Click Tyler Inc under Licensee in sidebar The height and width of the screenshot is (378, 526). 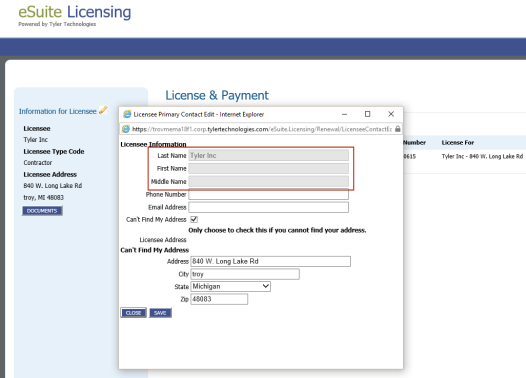pos(36,140)
